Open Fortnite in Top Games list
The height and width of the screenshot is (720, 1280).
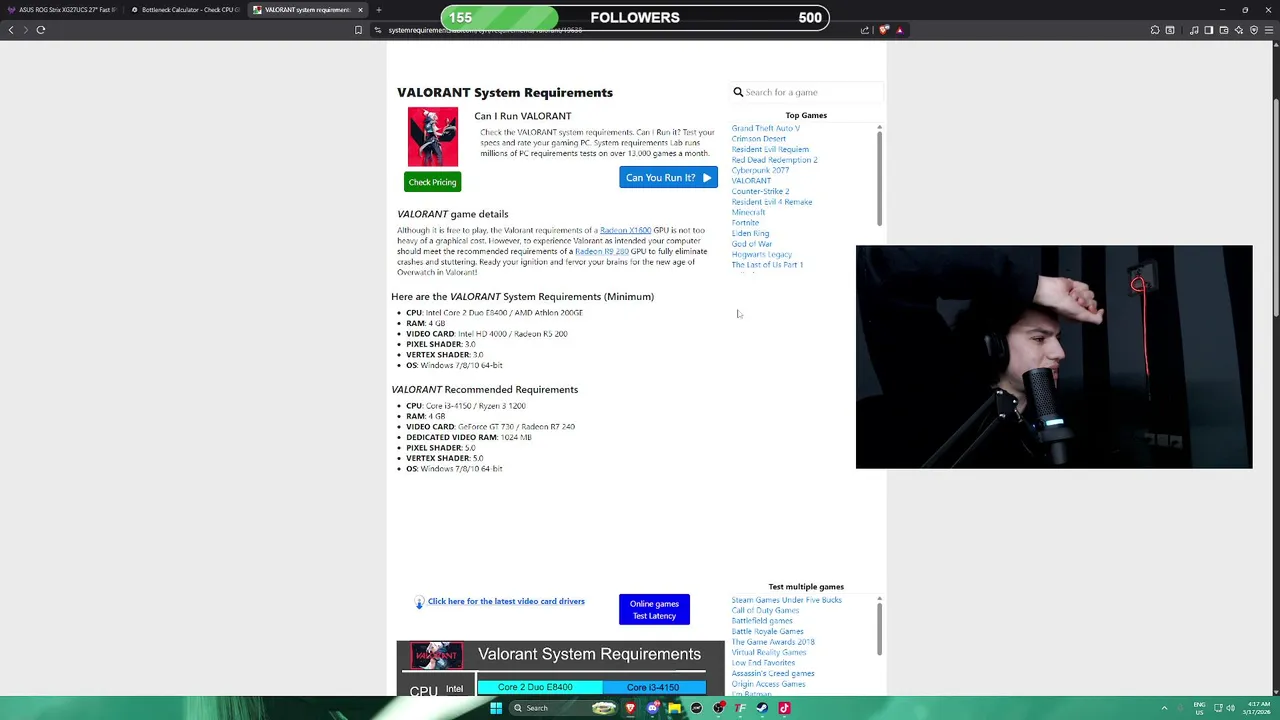click(745, 223)
